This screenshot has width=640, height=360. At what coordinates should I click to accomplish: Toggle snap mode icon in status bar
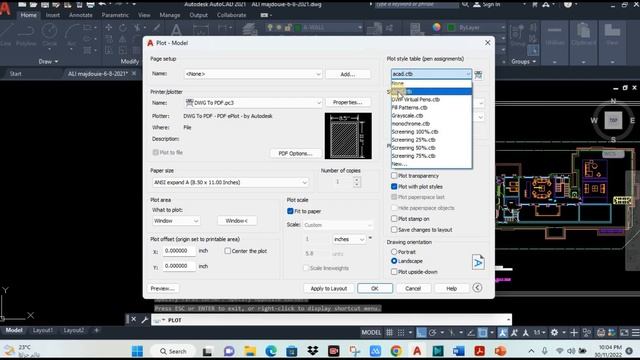pyautogui.click(x=401, y=333)
